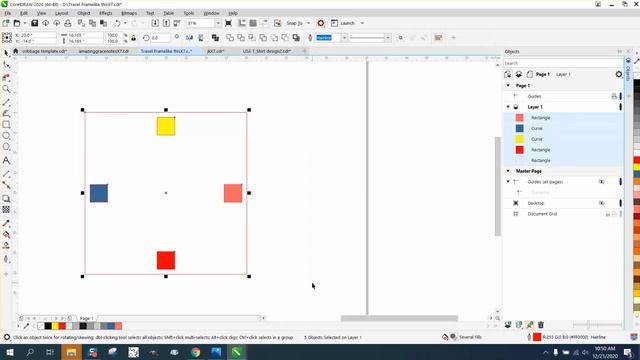Open the Object menu
The height and width of the screenshot is (360, 640).
(x=84, y=13)
